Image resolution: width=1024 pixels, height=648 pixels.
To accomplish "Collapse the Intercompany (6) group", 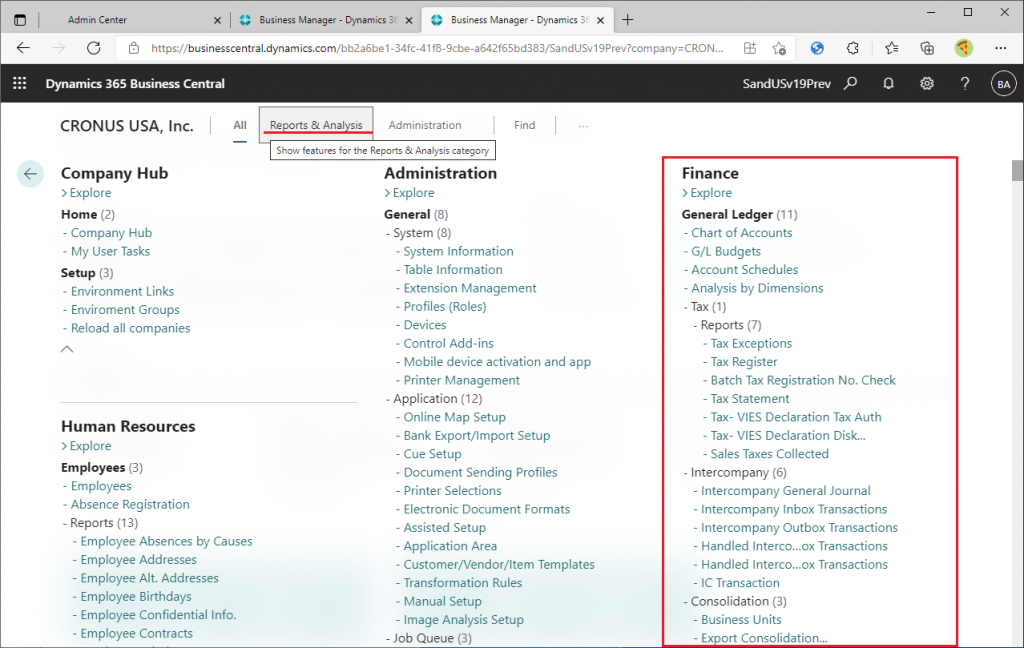I will point(735,472).
